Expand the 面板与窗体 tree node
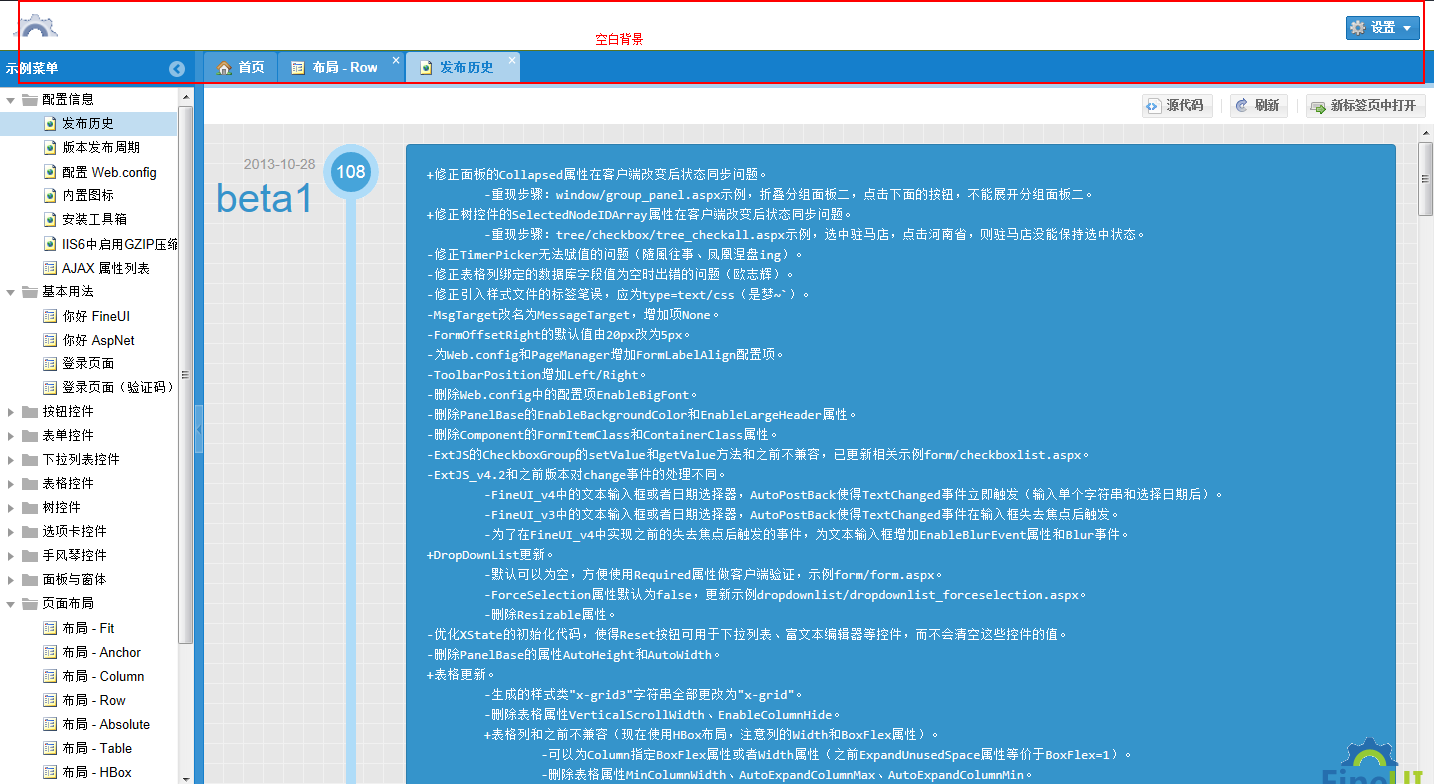The width and height of the screenshot is (1434, 784). click(x=11, y=579)
